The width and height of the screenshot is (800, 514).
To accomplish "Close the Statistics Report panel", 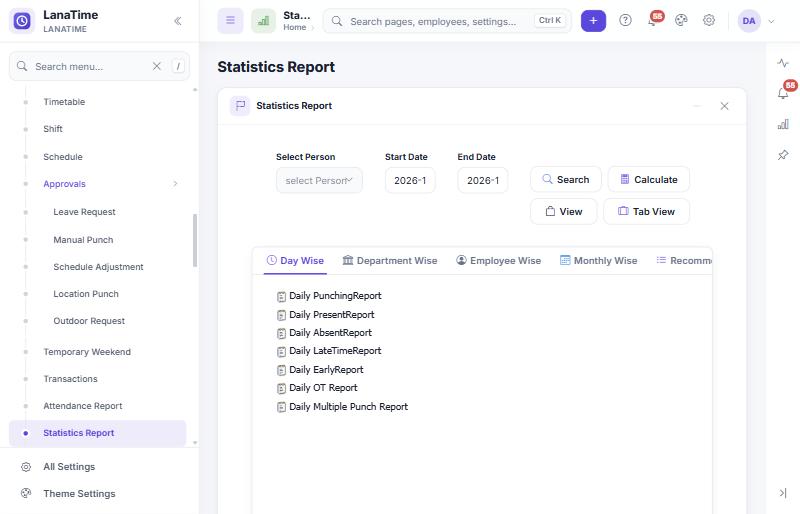I will (x=724, y=106).
